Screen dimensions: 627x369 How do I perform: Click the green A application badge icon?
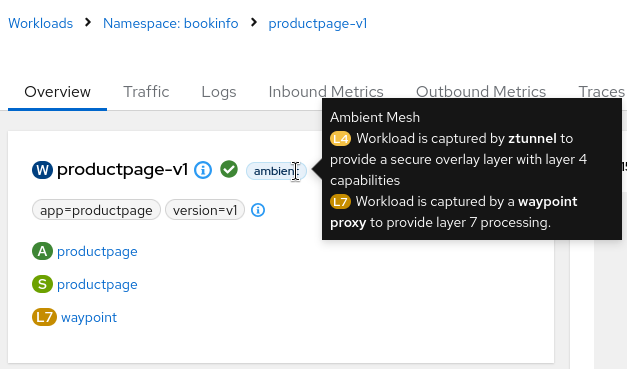[x=42, y=251]
